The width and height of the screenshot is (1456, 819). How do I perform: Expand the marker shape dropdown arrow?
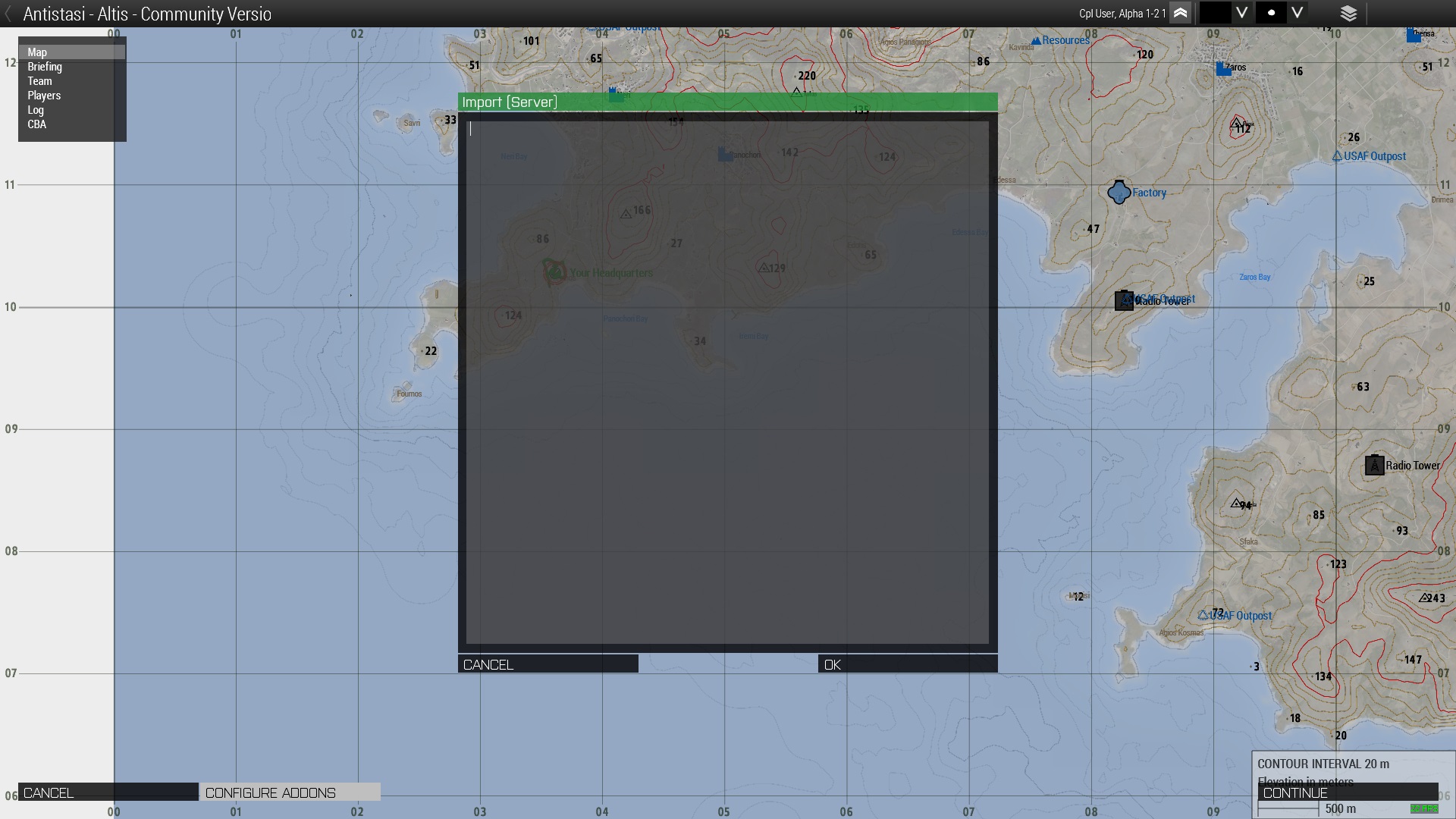[1298, 13]
